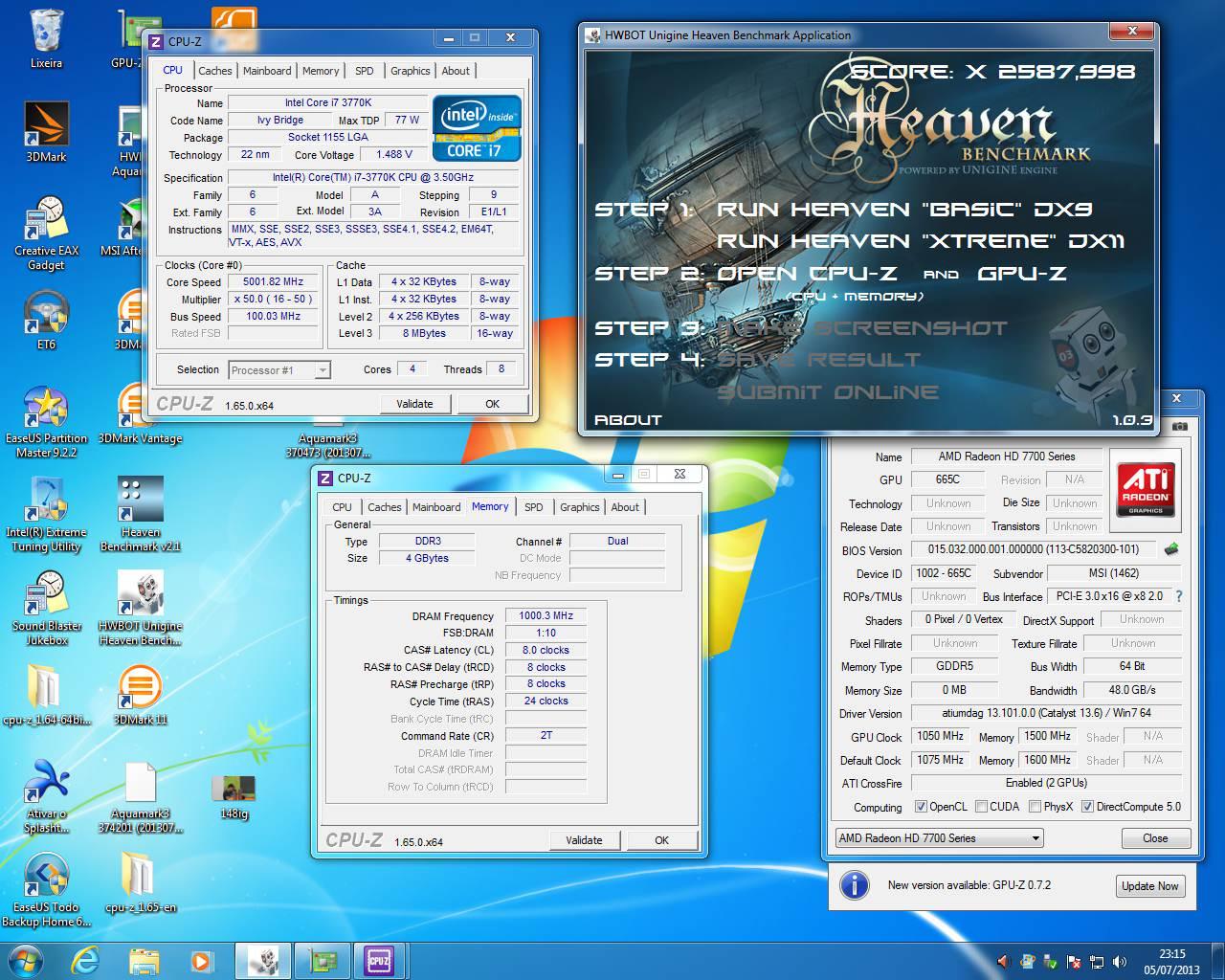
Task: Launch the 3DMark 11 desktop shortcut
Action: 140,696
